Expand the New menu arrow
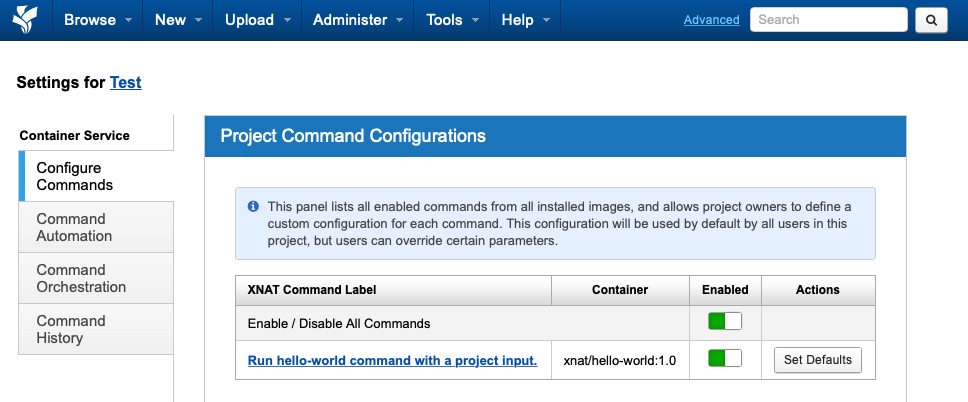Viewport: 968px width, 402px height. pyautogui.click(x=198, y=20)
